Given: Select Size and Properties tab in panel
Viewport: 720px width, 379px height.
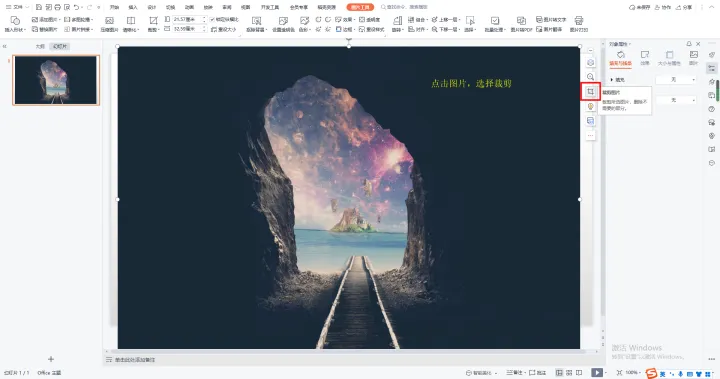Looking at the screenshot, I should pos(669,58).
